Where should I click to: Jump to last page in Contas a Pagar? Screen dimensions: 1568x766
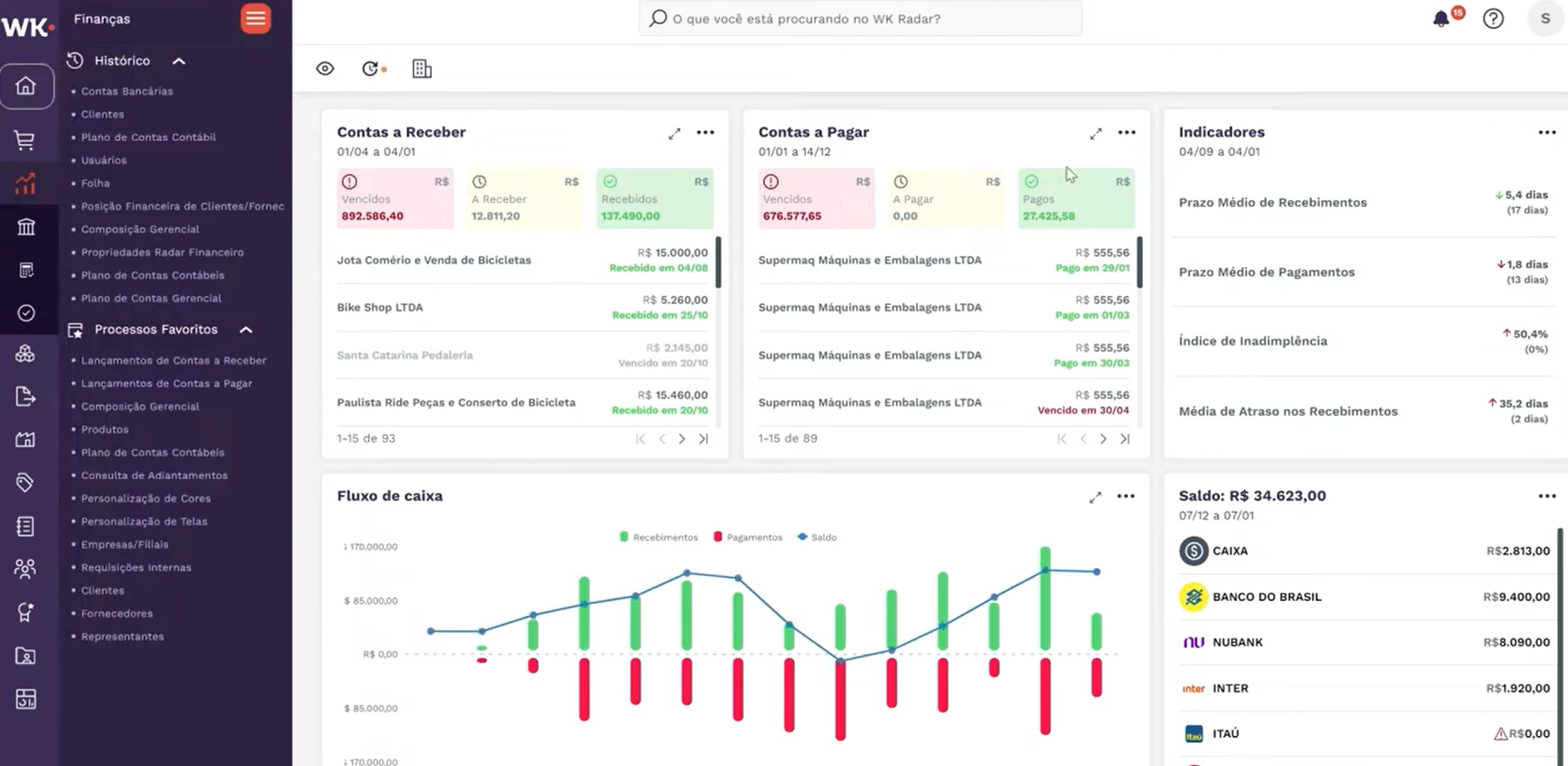coord(1125,439)
